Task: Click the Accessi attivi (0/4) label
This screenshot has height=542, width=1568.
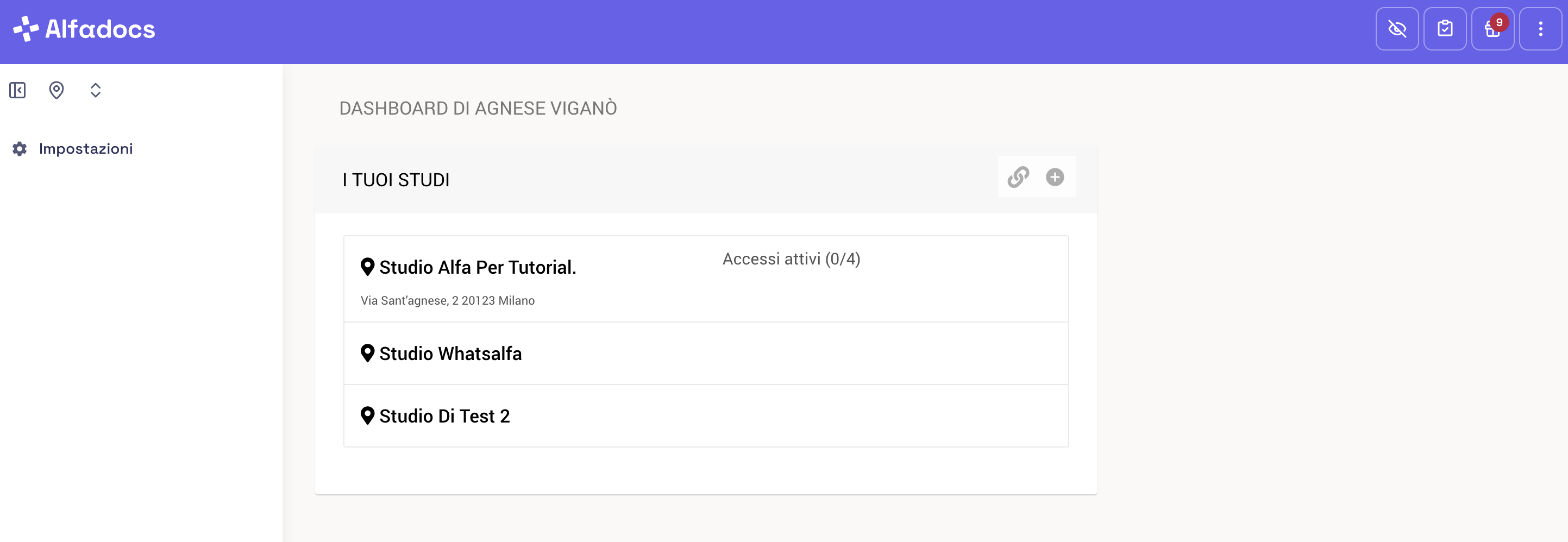Action: coord(791,259)
